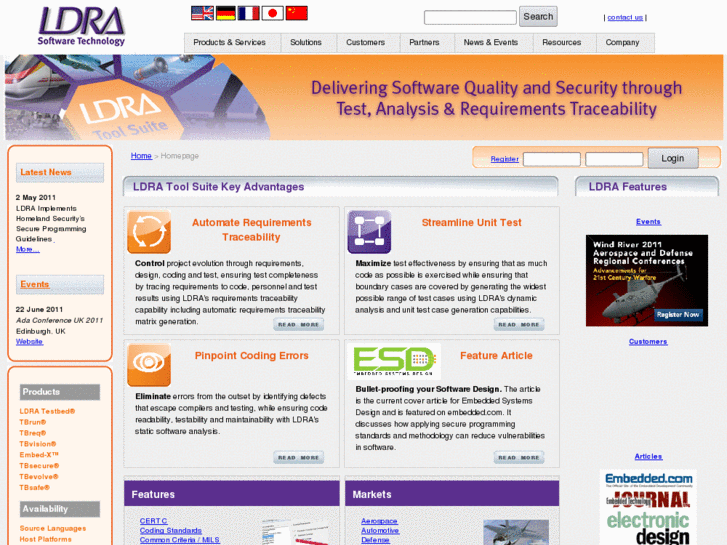Open TBvision product link
727x545 pixels.
click(38, 444)
